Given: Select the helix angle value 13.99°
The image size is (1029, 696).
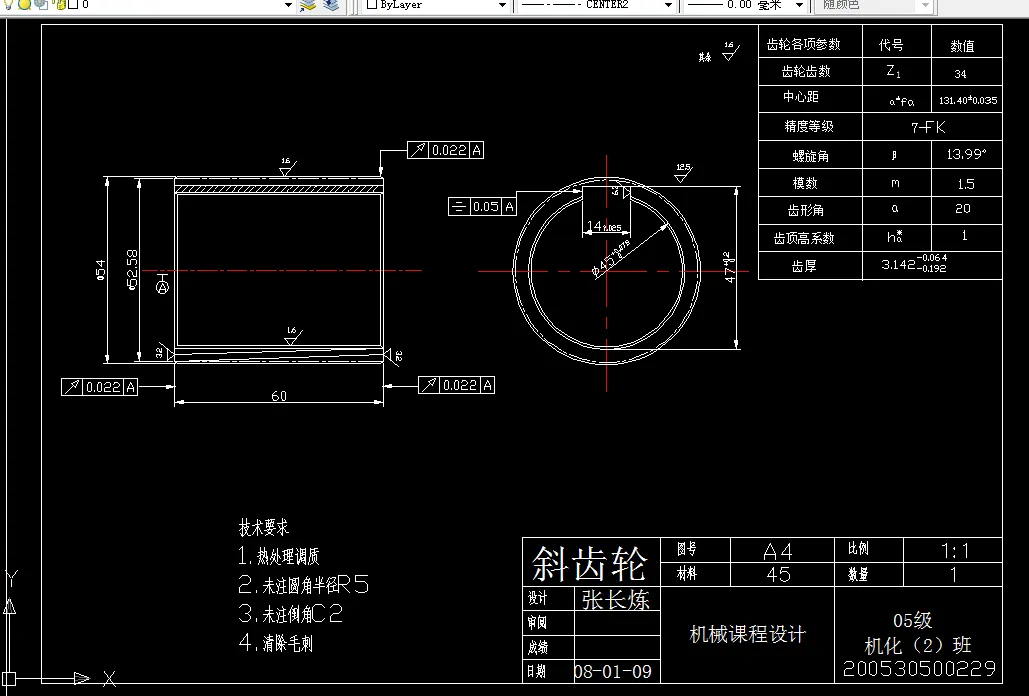Looking at the screenshot, I should click(x=966, y=154).
